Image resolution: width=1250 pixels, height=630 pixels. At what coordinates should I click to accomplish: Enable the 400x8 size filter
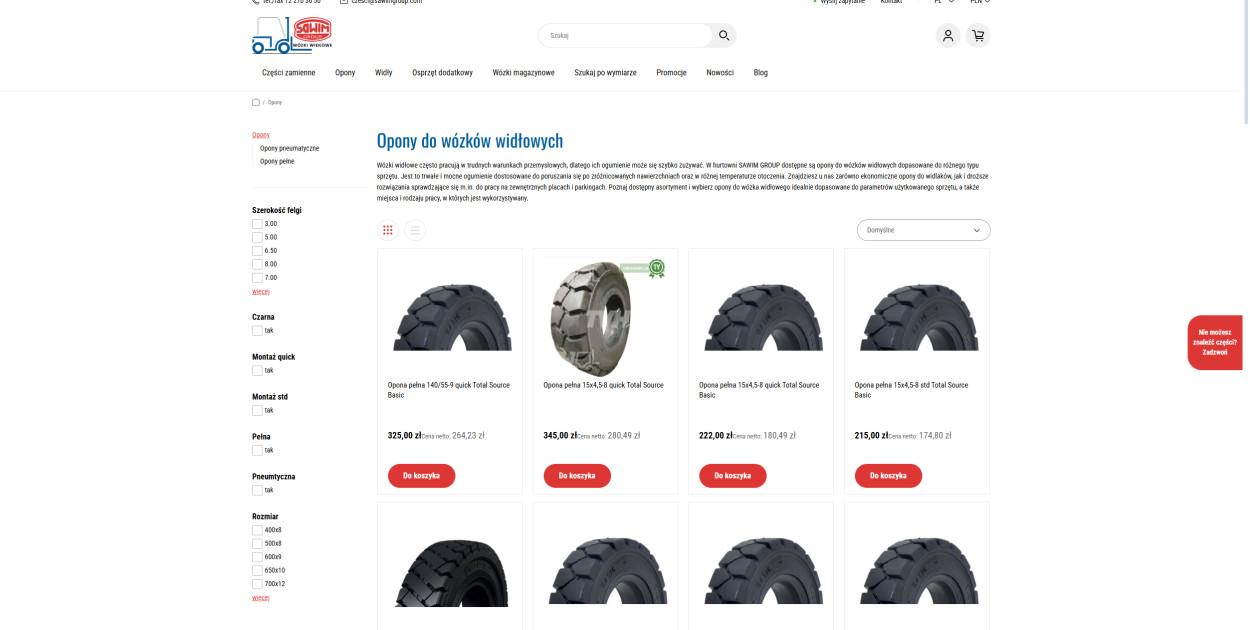pos(257,530)
